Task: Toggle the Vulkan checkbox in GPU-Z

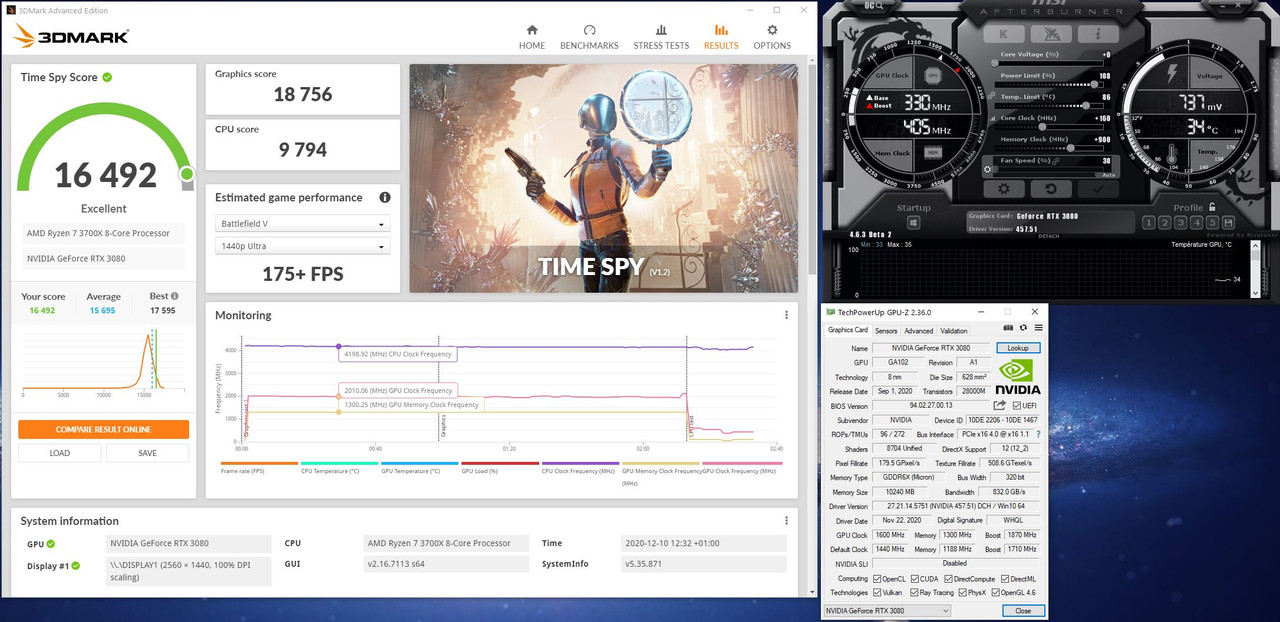Action: point(877,593)
